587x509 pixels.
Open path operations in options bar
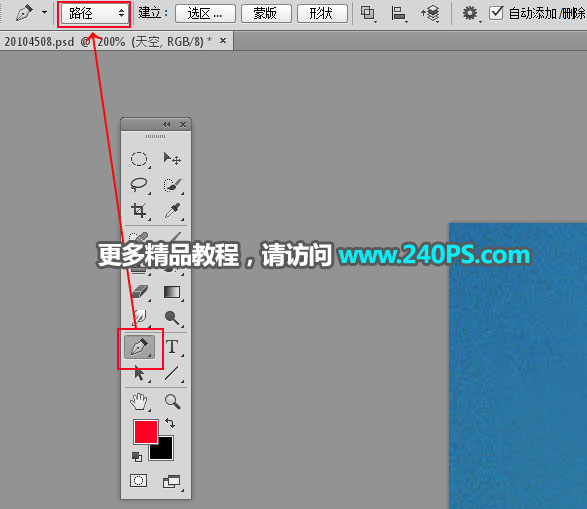[368, 13]
